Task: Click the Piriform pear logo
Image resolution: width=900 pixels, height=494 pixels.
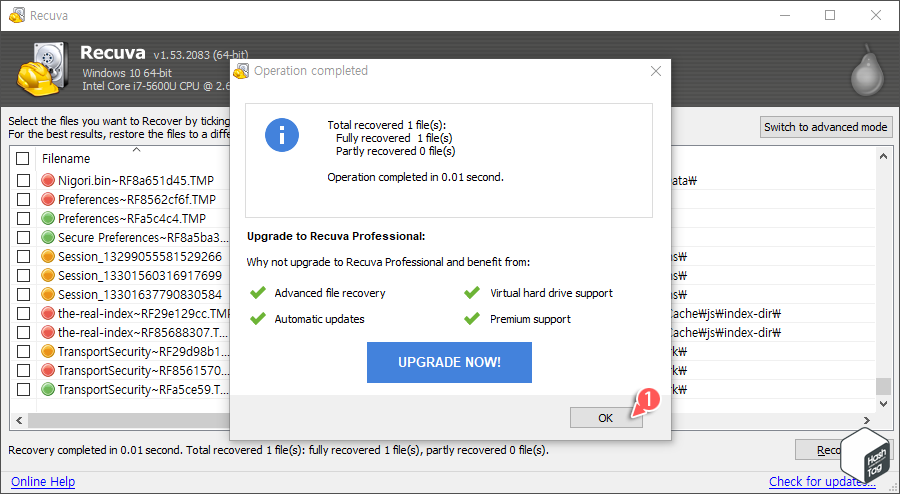Action: point(867,71)
